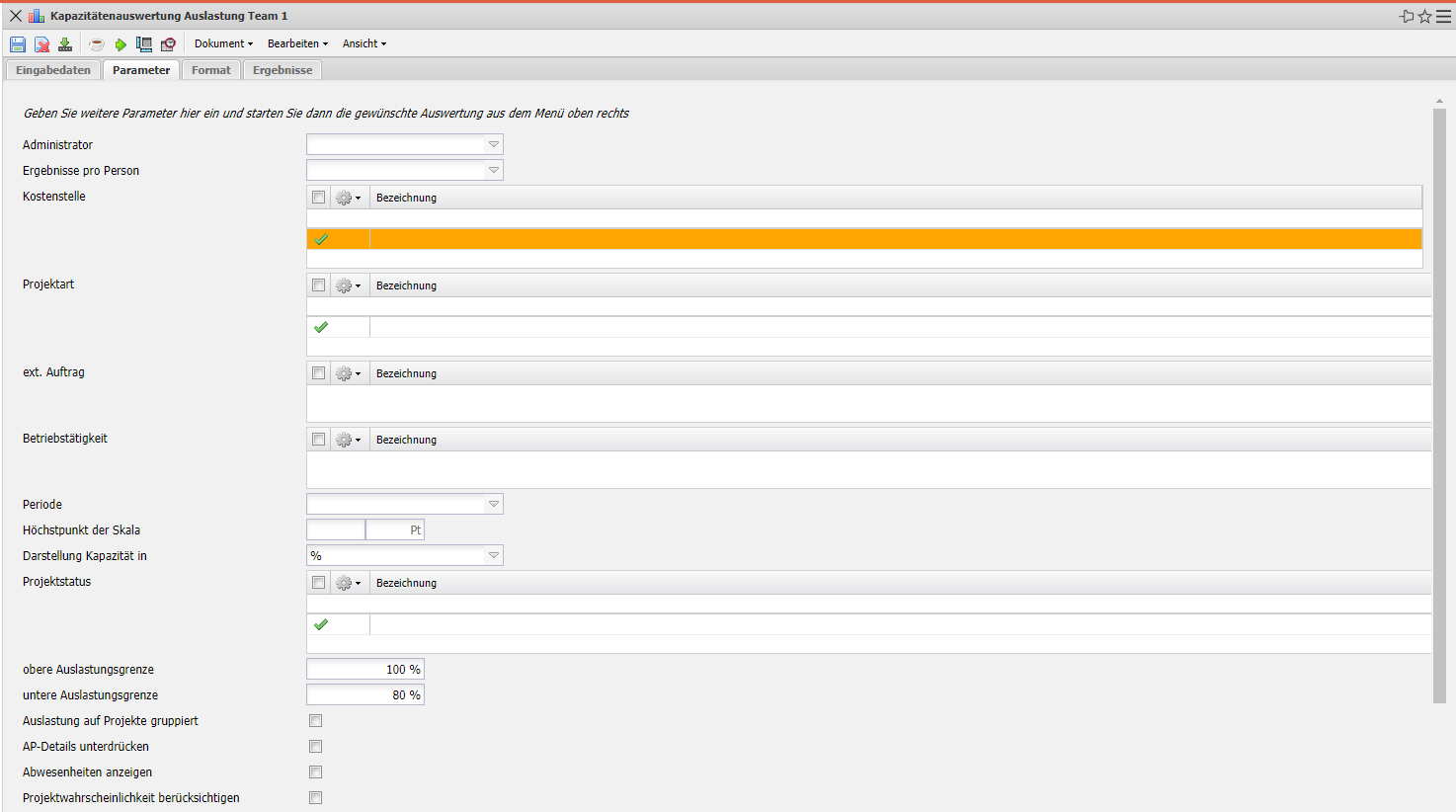Open the Bearbeiten menu

[297, 43]
